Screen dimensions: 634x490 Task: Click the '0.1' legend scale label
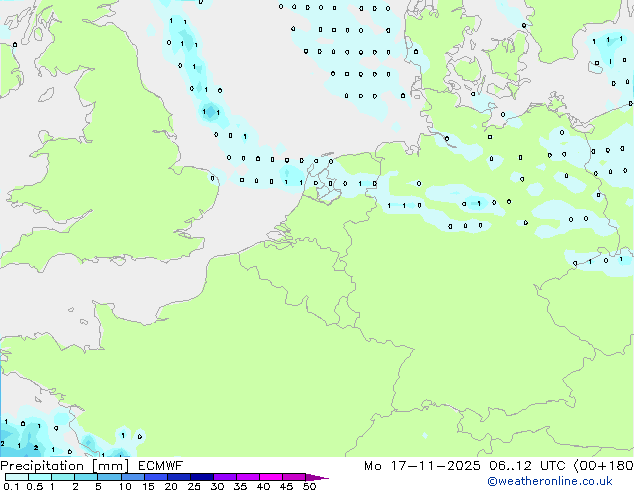(11, 486)
